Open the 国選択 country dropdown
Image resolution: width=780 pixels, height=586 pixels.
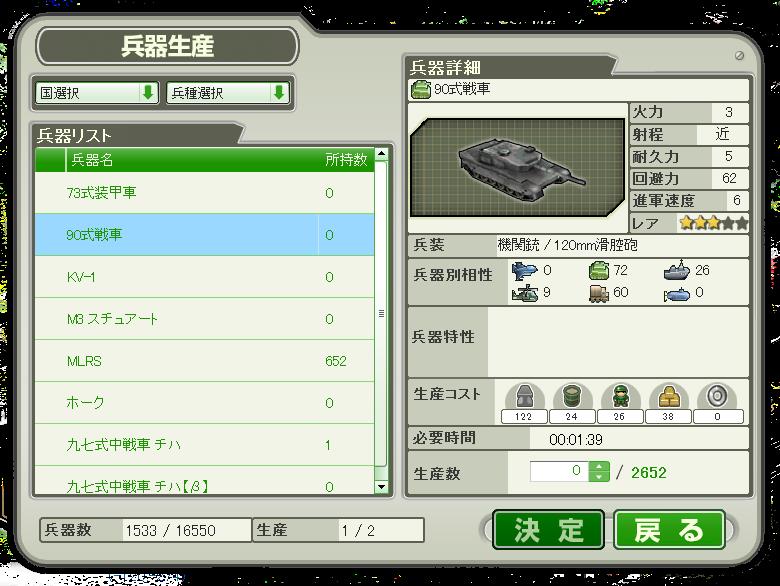pyautogui.click(x=97, y=93)
